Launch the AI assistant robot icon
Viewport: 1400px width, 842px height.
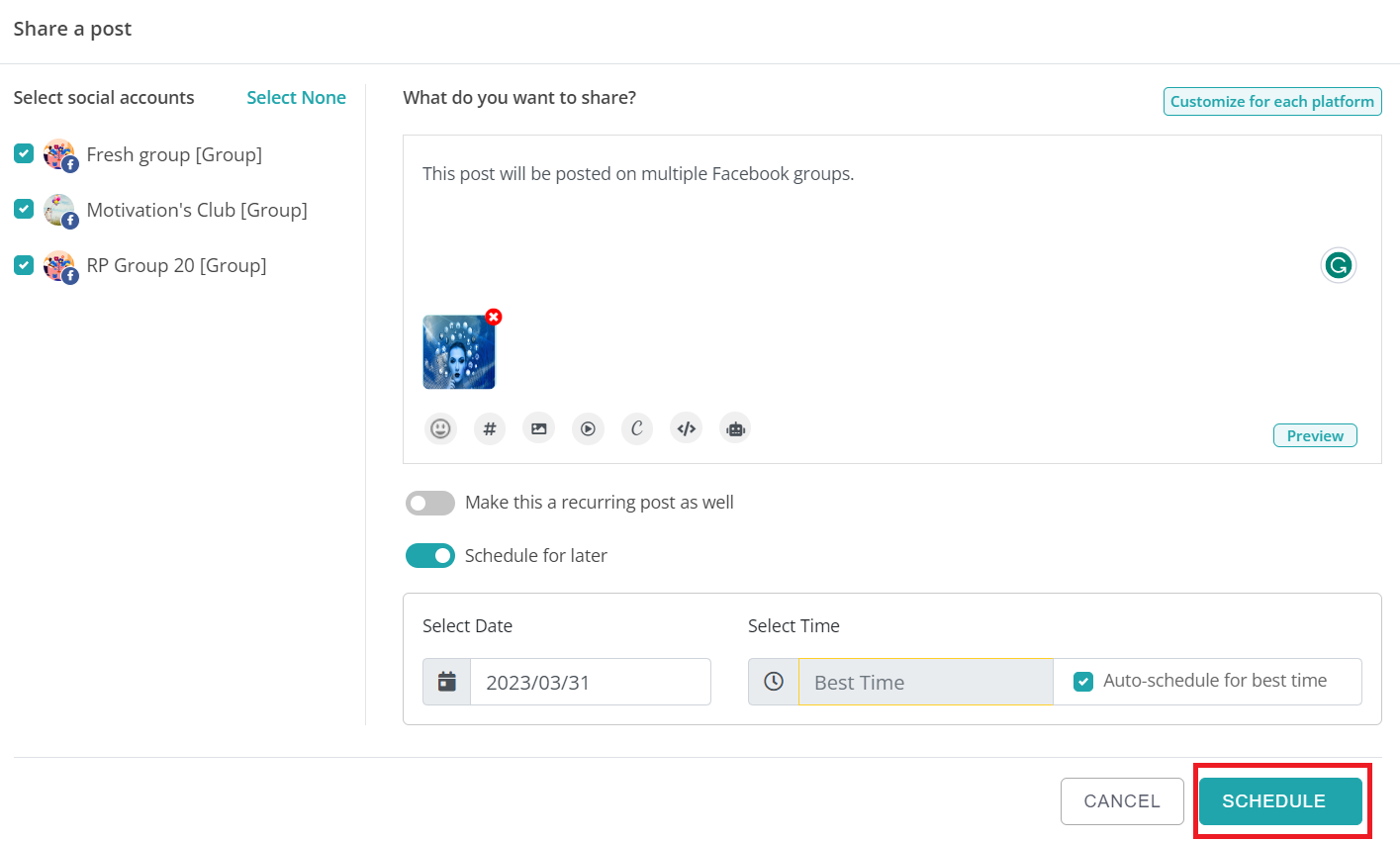point(735,427)
